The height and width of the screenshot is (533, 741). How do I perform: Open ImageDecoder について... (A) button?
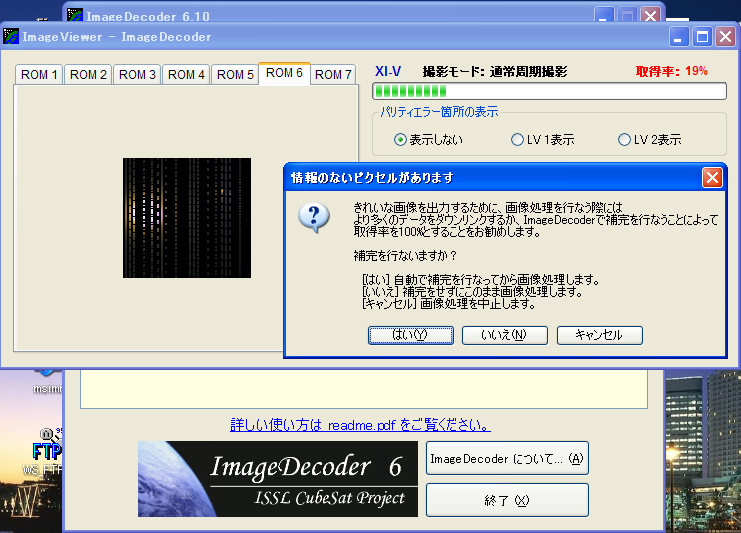[507, 458]
